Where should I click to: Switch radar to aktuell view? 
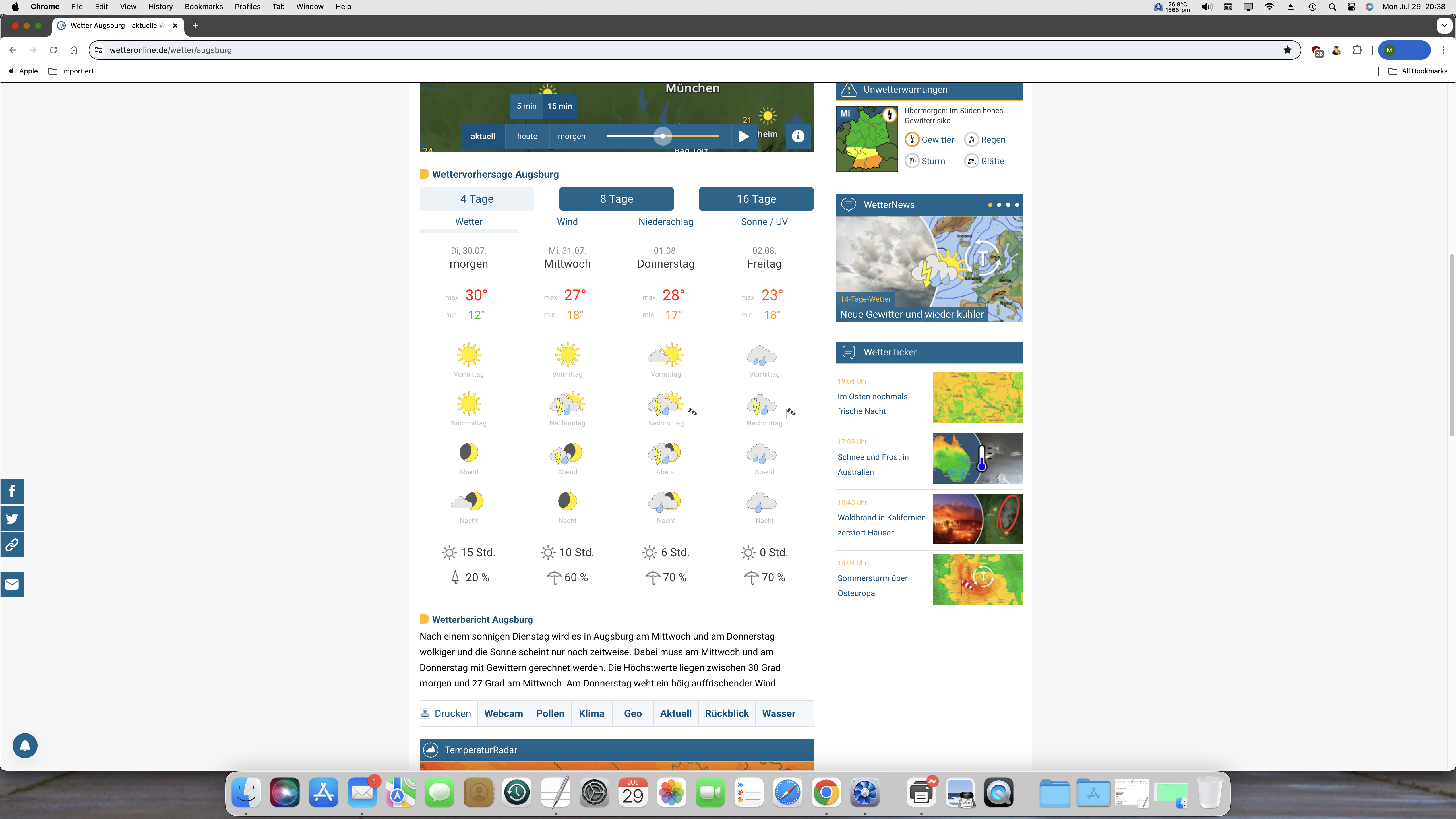coord(483,136)
